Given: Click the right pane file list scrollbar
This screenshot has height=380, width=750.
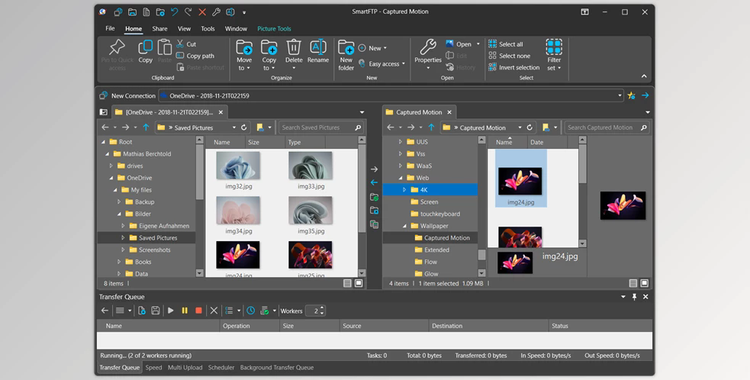Looking at the screenshot, I should (x=582, y=191).
